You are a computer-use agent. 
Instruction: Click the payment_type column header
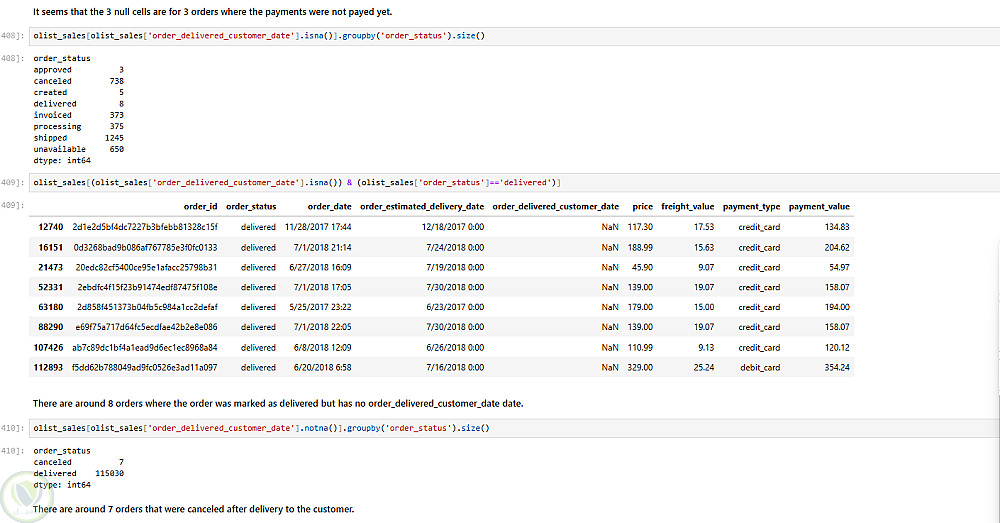751,207
